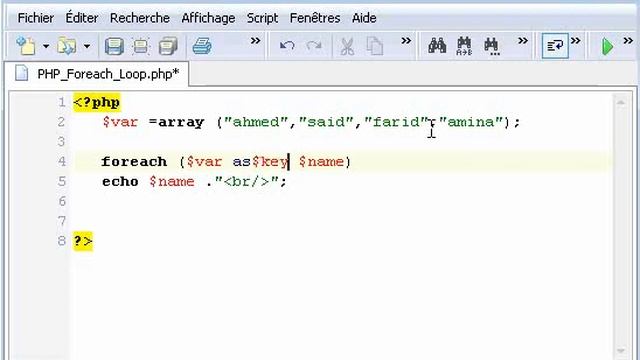Click the opening <?php tag
This screenshot has width=640, height=360.
click(x=97, y=102)
